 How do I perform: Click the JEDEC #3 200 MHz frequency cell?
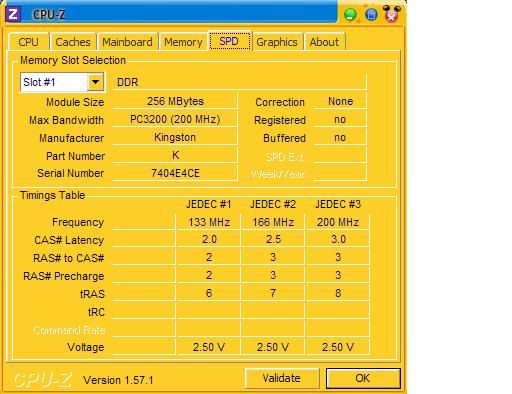tap(338, 222)
